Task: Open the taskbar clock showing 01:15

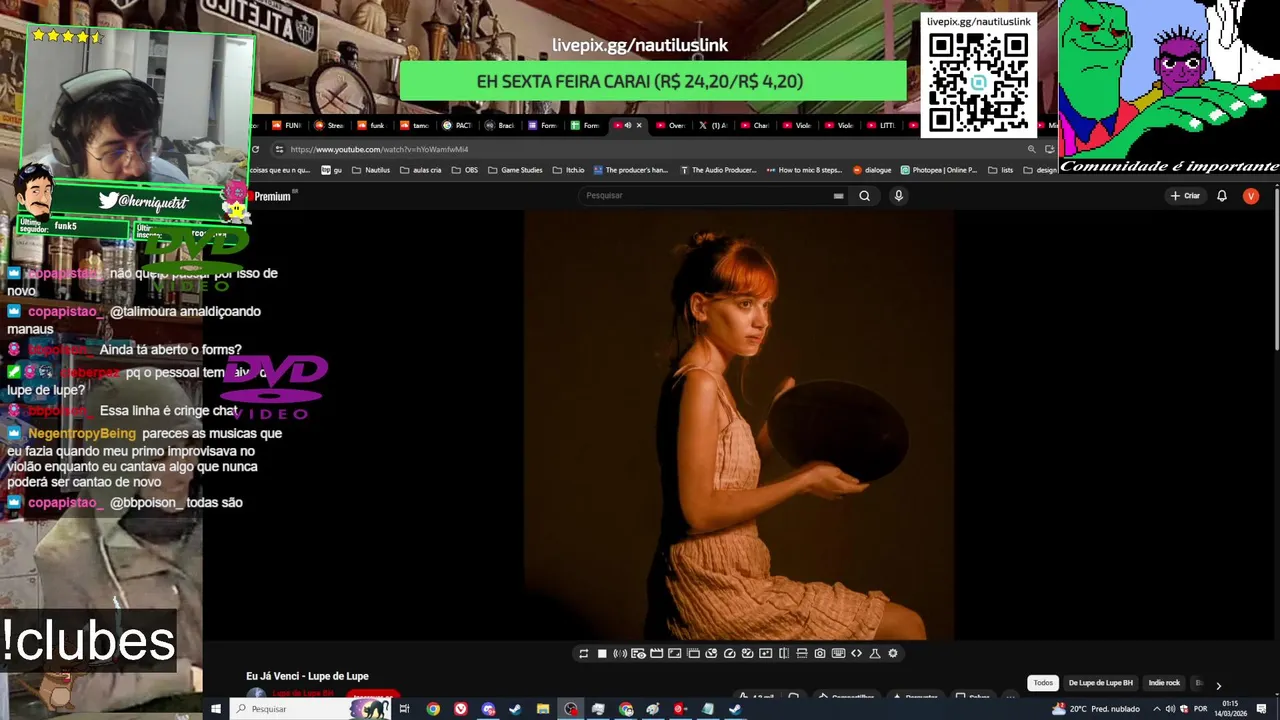Action: [1230, 709]
